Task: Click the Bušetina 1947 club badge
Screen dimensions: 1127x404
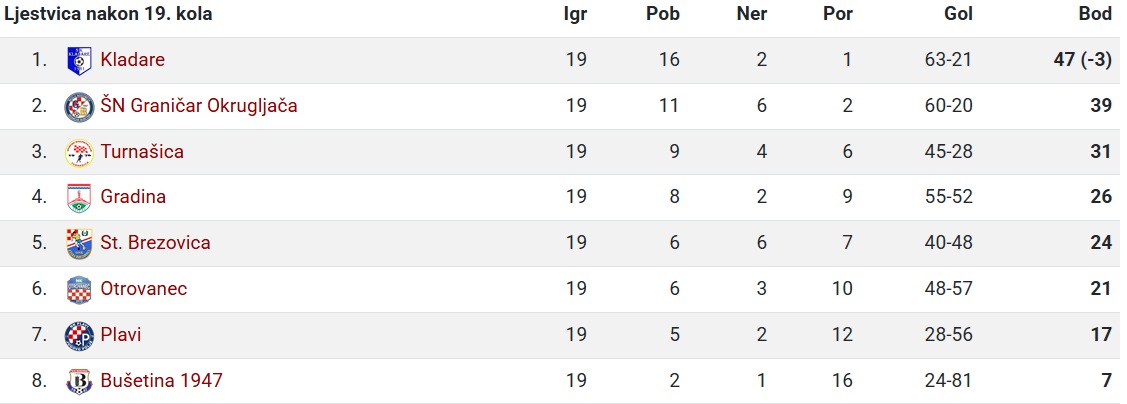Action: coord(79,381)
